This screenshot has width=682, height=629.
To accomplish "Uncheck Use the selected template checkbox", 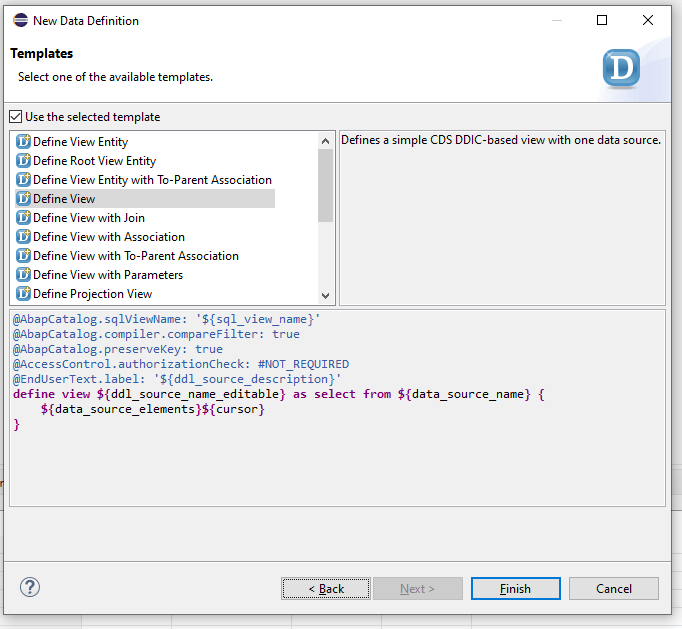I will point(15,117).
